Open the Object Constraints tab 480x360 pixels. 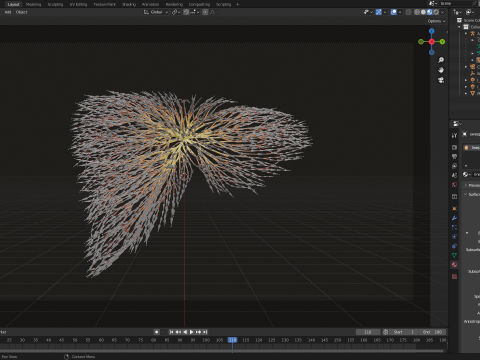454,246
